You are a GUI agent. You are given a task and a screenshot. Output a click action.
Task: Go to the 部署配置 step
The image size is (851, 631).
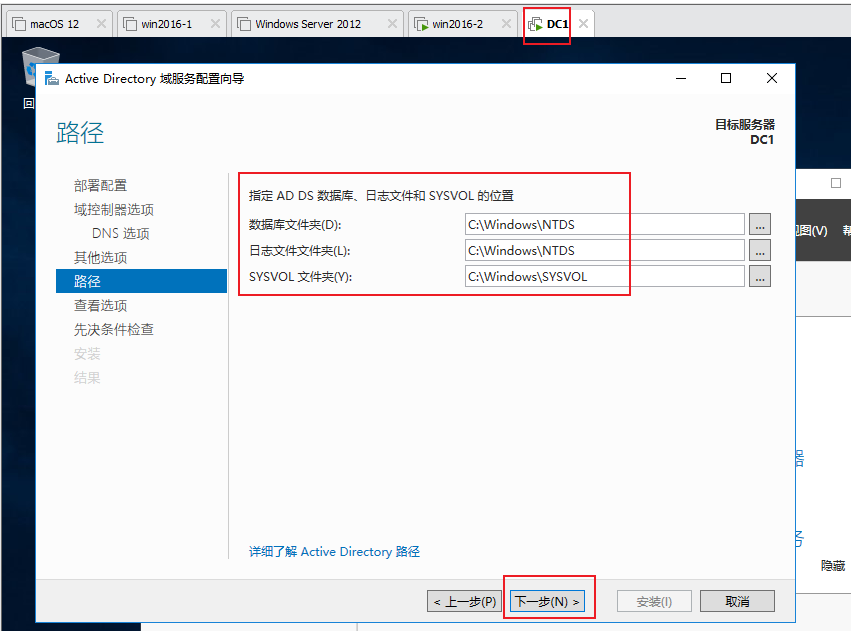click(100, 186)
